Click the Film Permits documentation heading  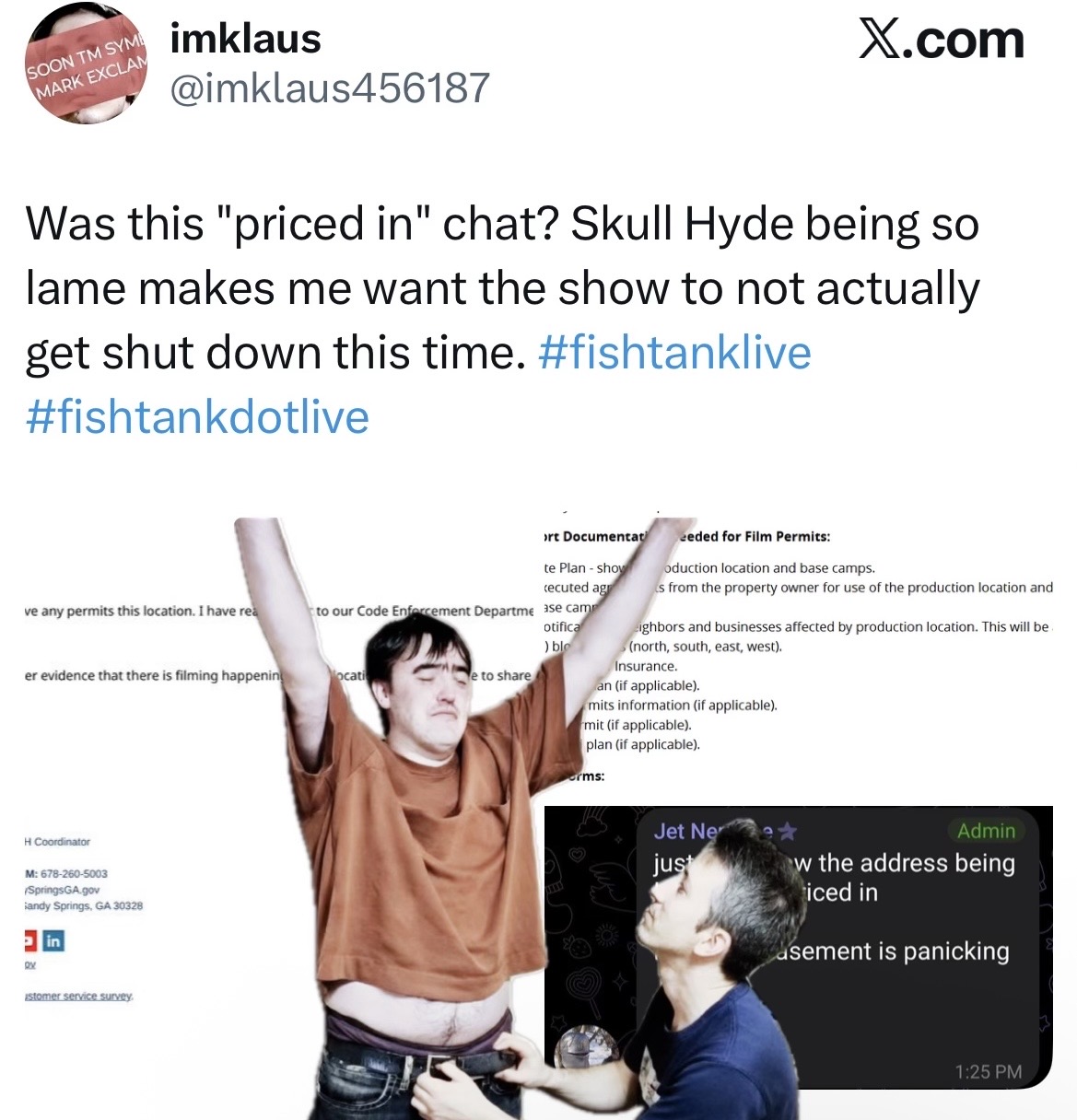(685, 536)
